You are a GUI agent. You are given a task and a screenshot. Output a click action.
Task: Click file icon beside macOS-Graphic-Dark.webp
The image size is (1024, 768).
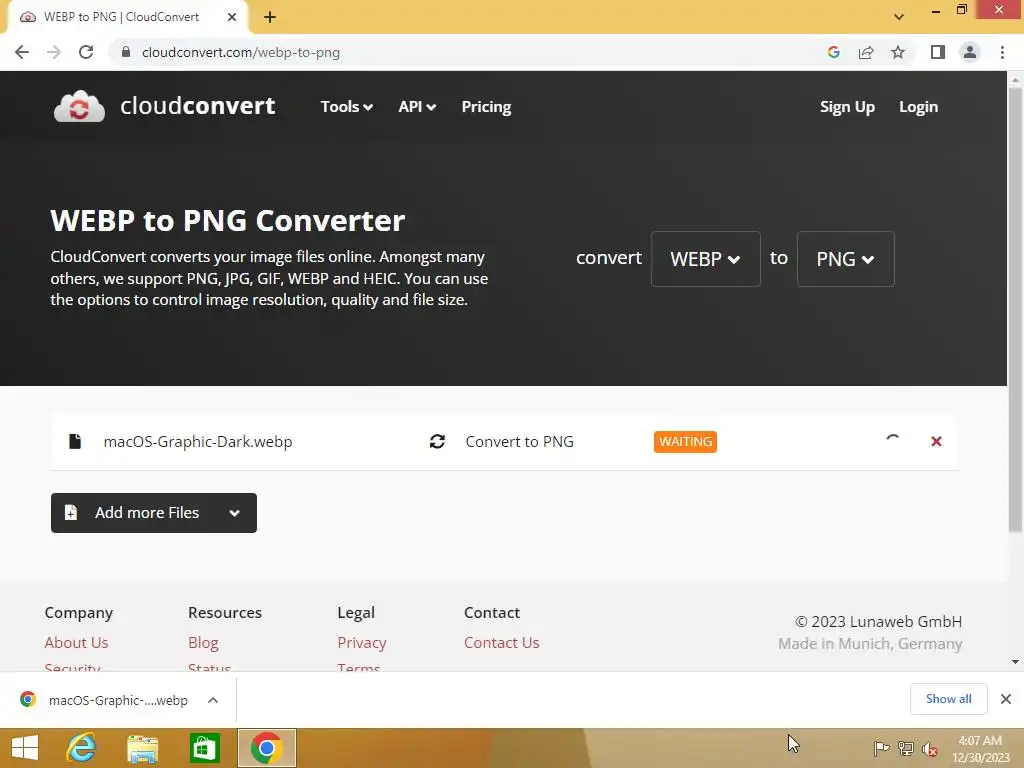[75, 441]
